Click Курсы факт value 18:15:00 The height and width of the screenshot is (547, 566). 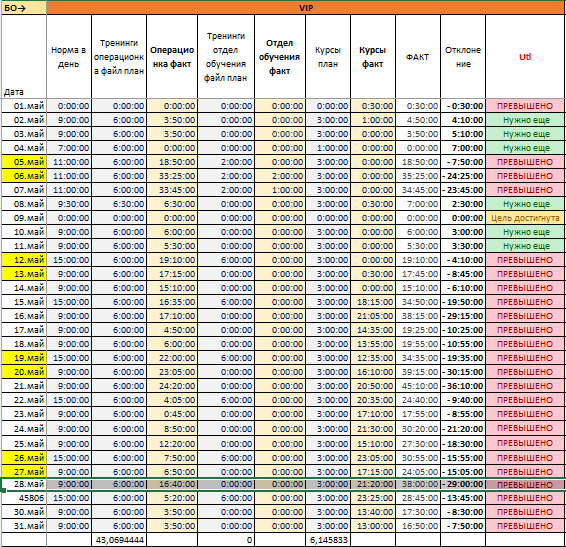point(373,302)
